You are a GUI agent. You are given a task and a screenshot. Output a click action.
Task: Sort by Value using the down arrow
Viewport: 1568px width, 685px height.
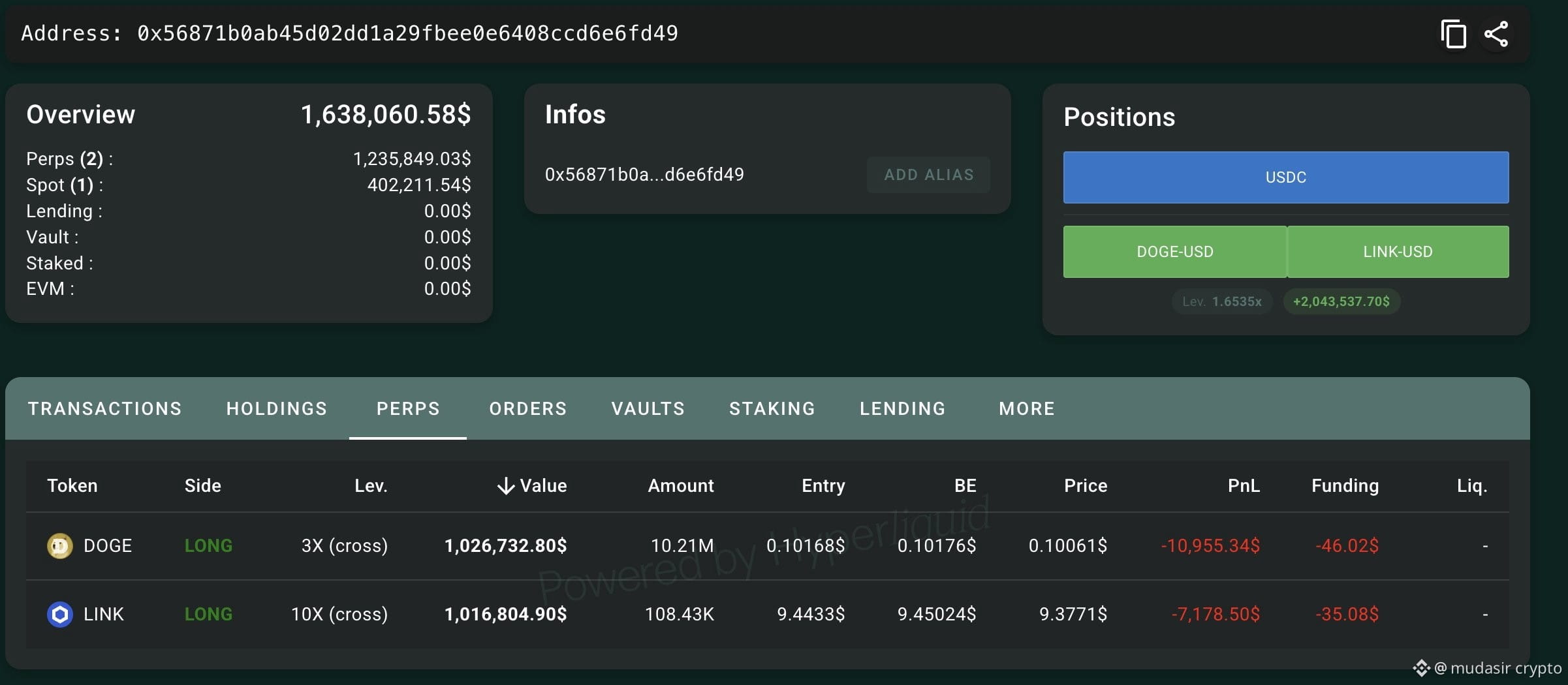[505, 486]
